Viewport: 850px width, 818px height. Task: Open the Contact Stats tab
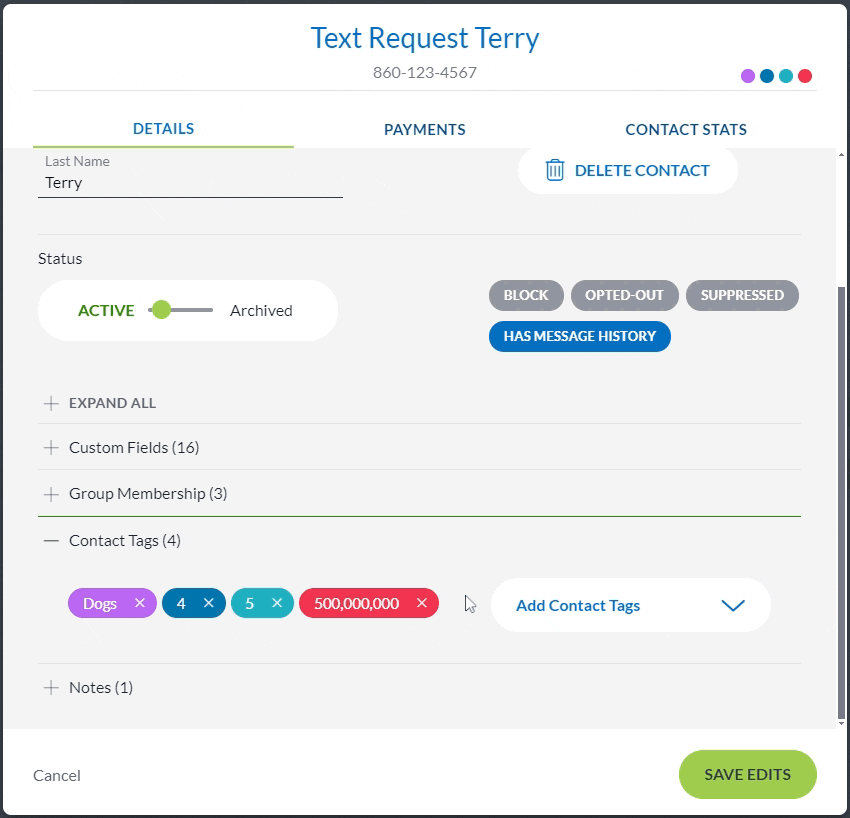(x=686, y=129)
